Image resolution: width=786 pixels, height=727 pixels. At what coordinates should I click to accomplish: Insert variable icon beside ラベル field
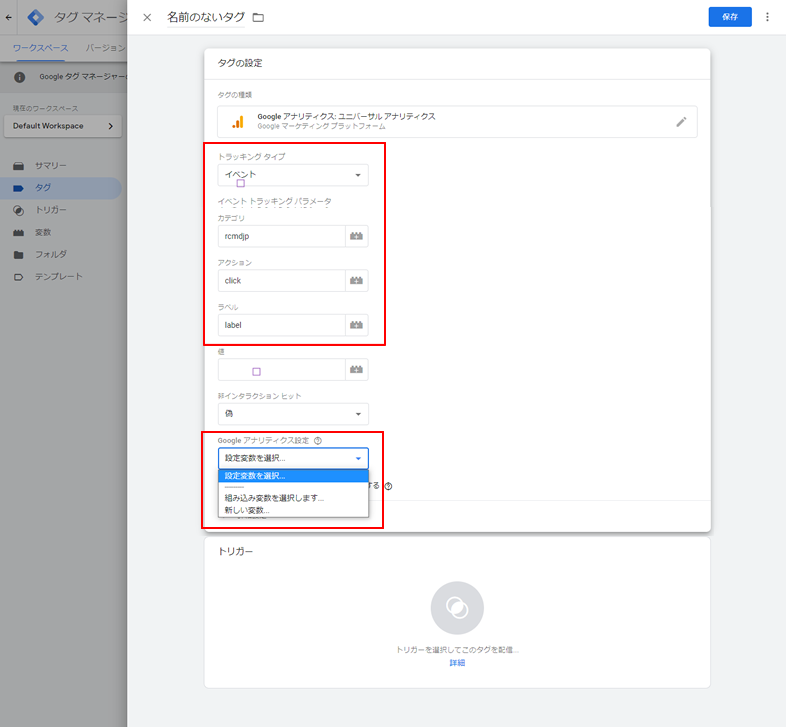[356, 325]
